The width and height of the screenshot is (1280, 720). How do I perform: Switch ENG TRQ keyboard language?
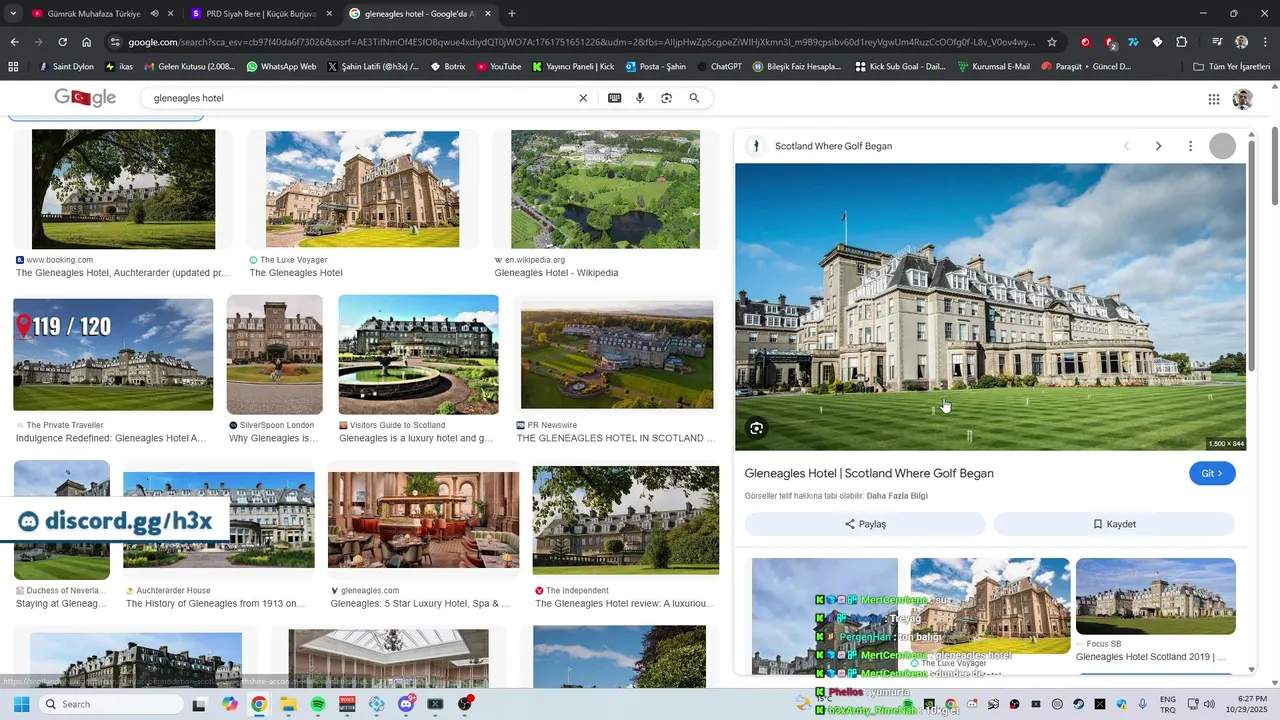1167,704
